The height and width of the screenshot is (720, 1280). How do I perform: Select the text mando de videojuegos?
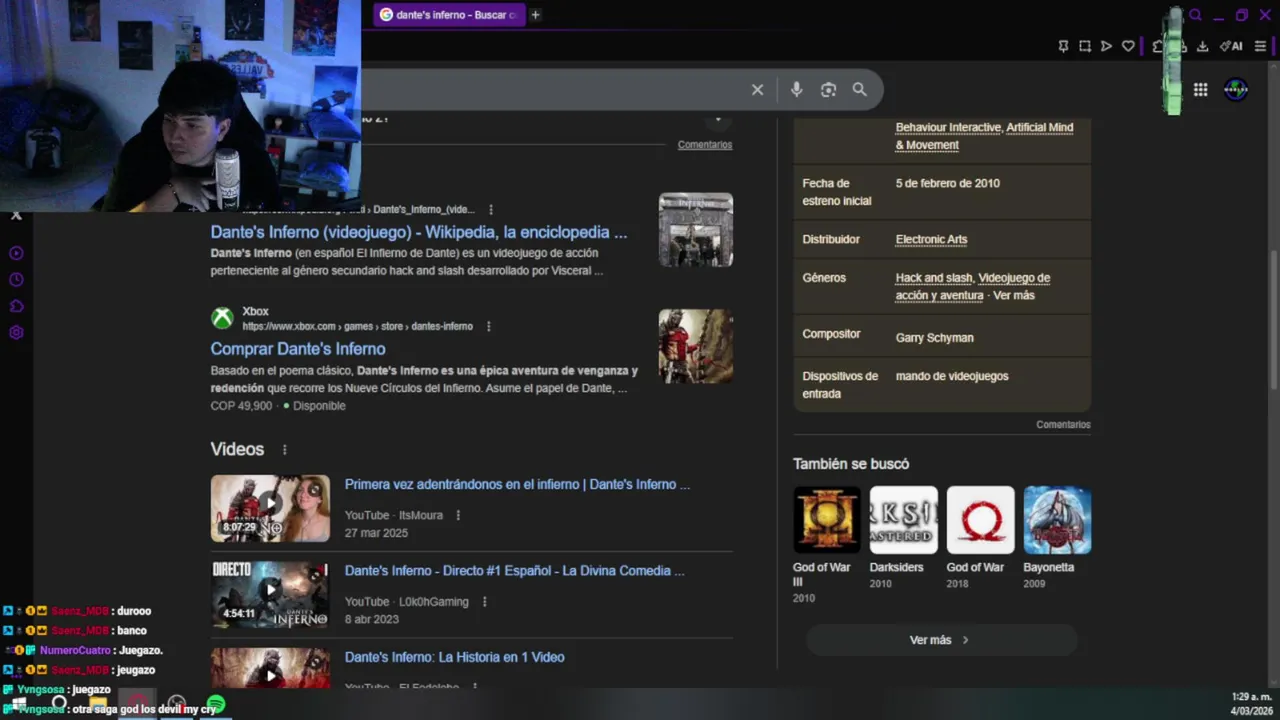[952, 376]
